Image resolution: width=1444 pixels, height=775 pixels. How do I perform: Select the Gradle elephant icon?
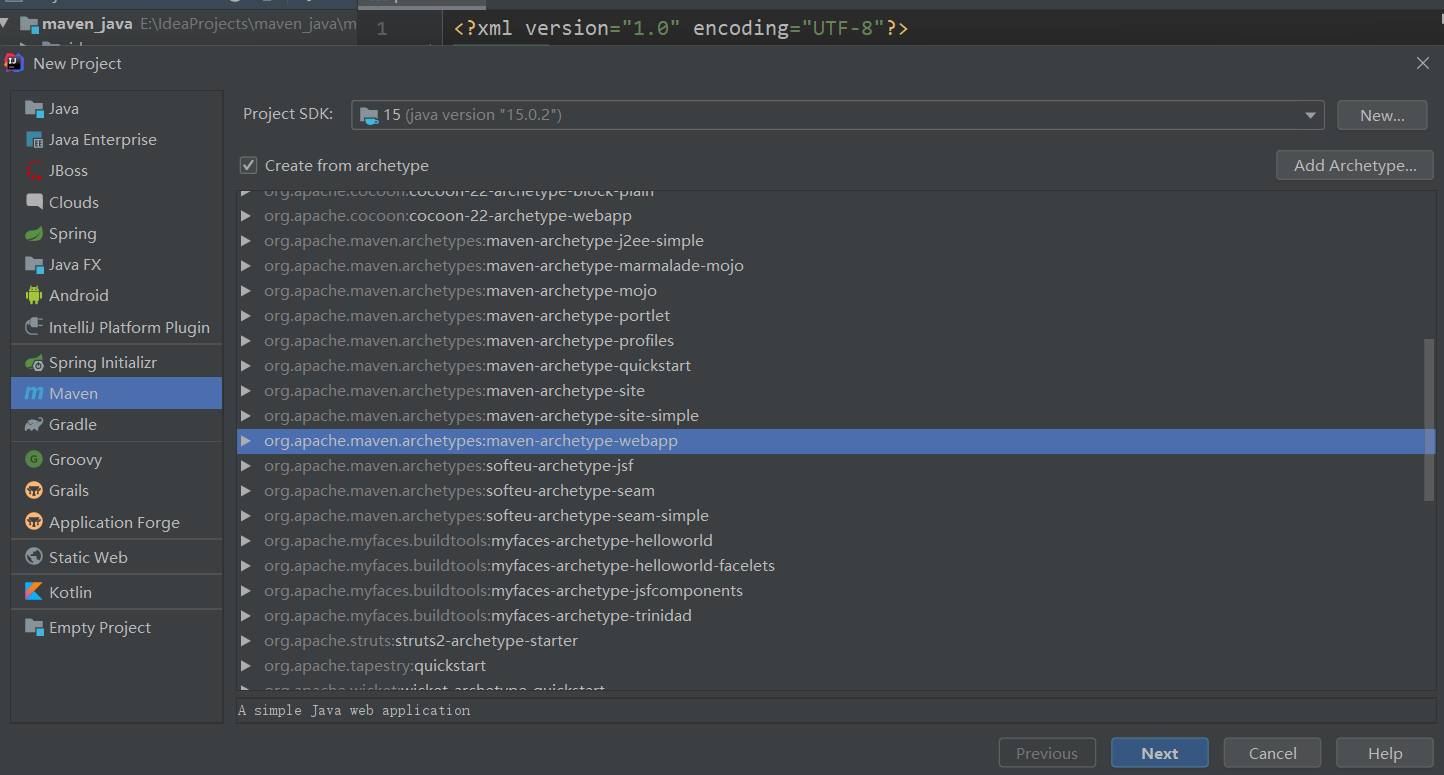pyautogui.click(x=34, y=425)
